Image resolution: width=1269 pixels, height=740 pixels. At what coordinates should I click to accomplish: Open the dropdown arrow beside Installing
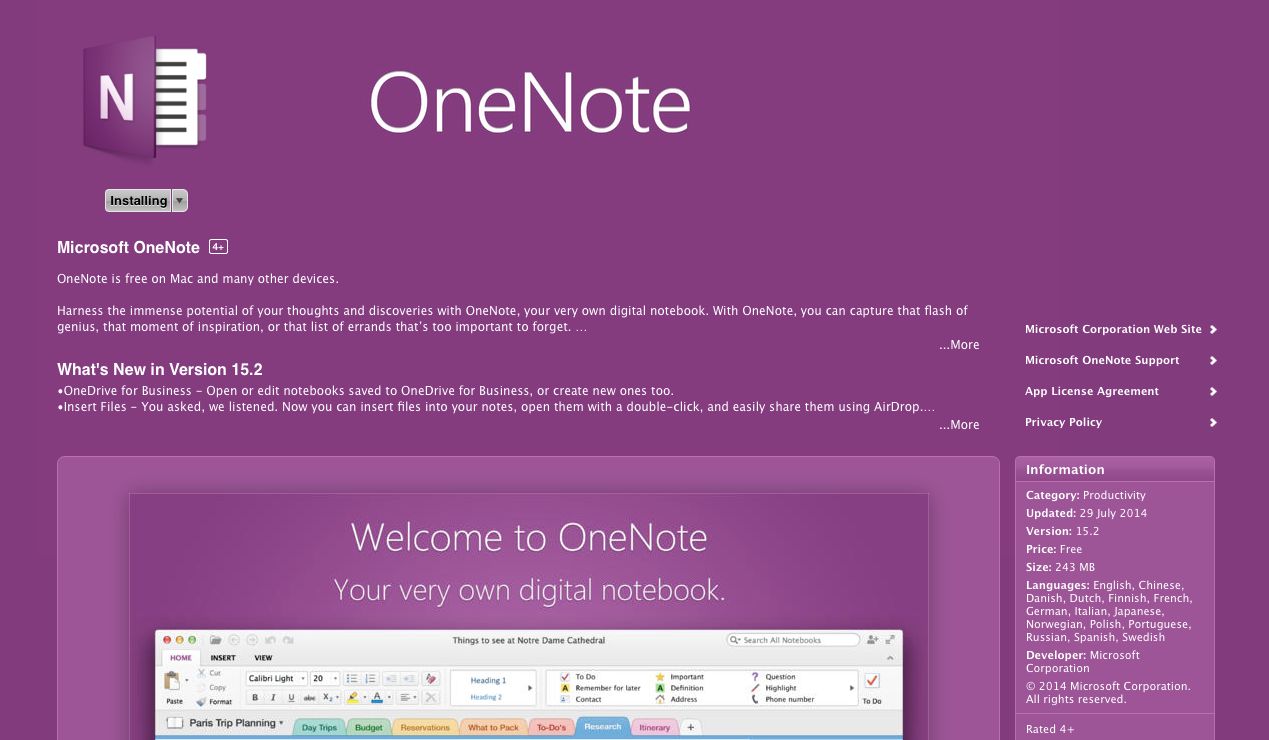click(x=179, y=200)
